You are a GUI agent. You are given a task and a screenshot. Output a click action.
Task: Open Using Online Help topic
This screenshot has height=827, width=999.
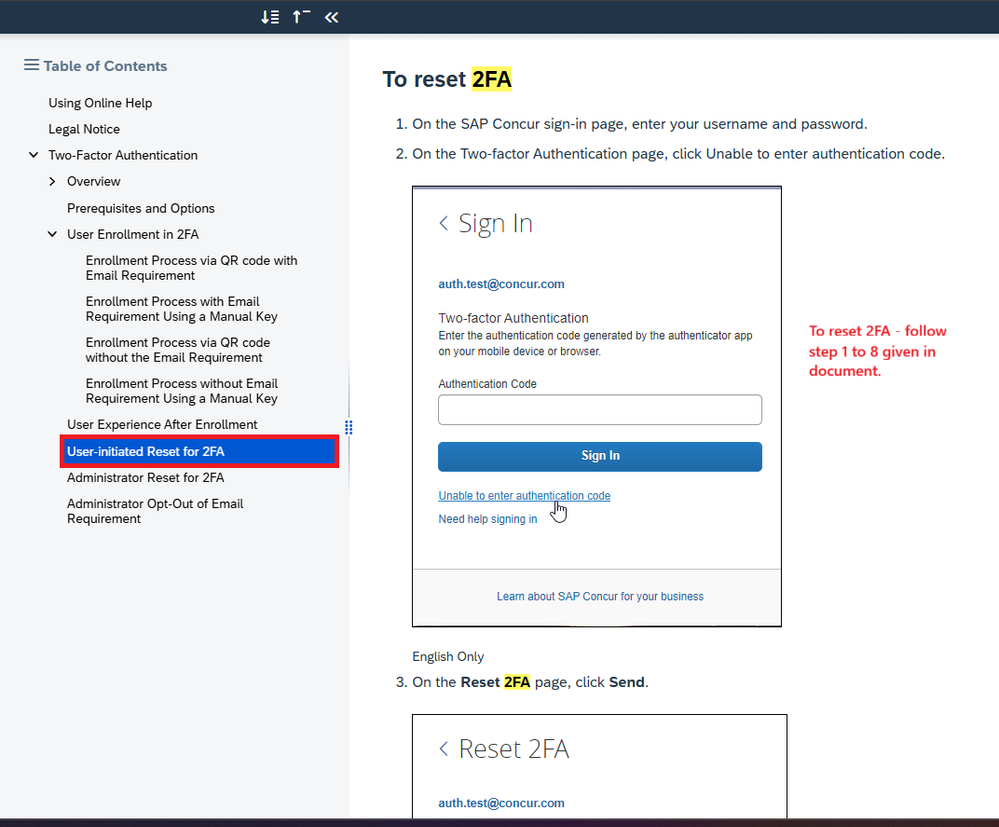point(100,103)
